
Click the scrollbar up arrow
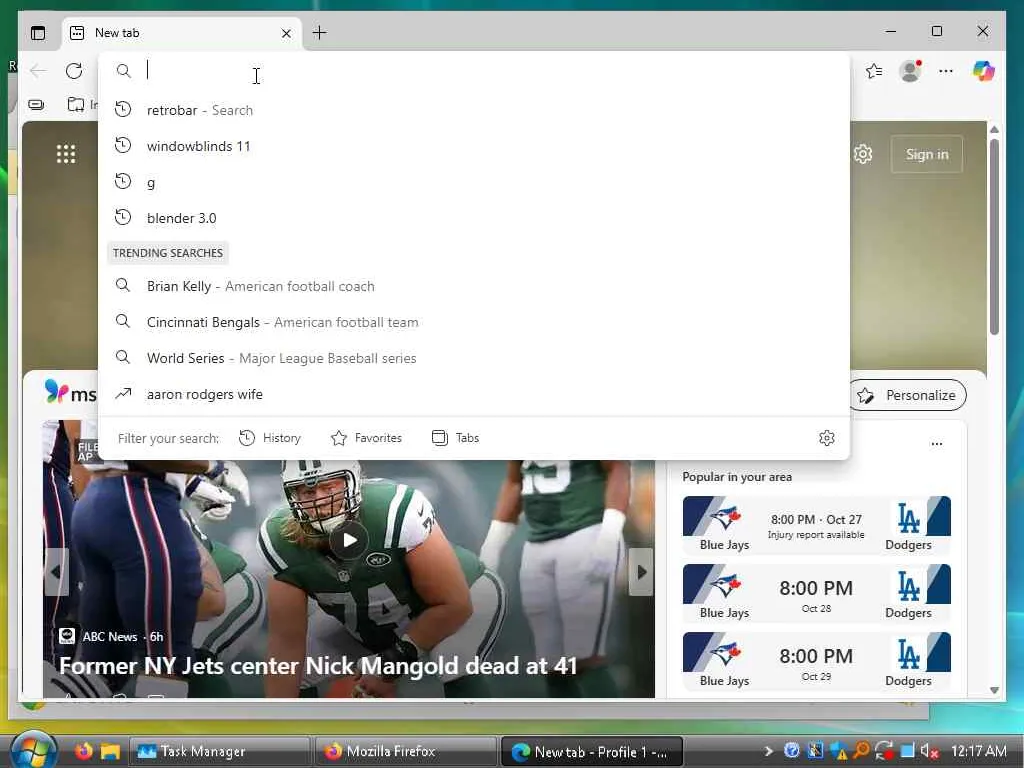[994, 130]
